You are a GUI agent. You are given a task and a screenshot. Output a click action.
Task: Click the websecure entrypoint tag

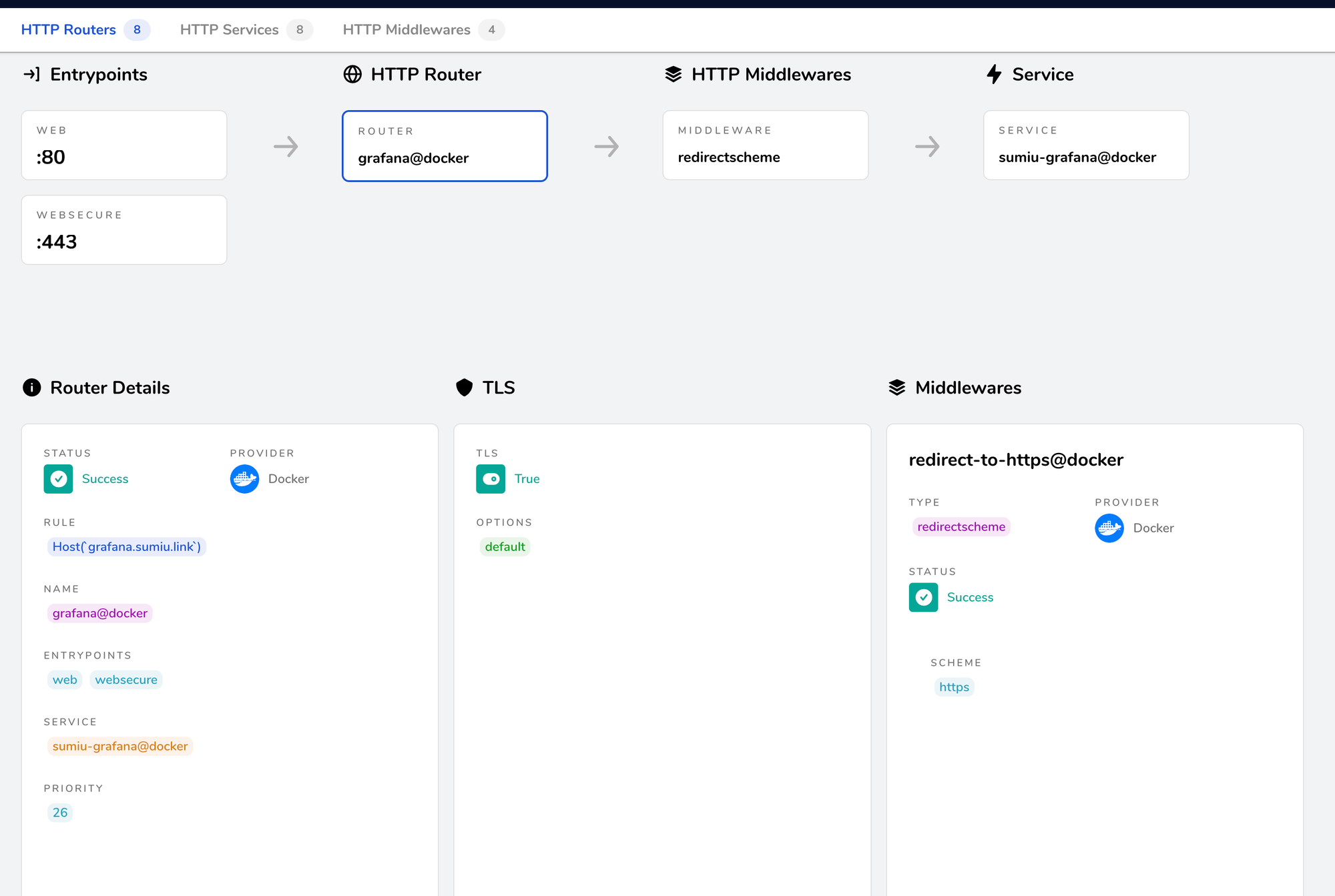click(125, 680)
